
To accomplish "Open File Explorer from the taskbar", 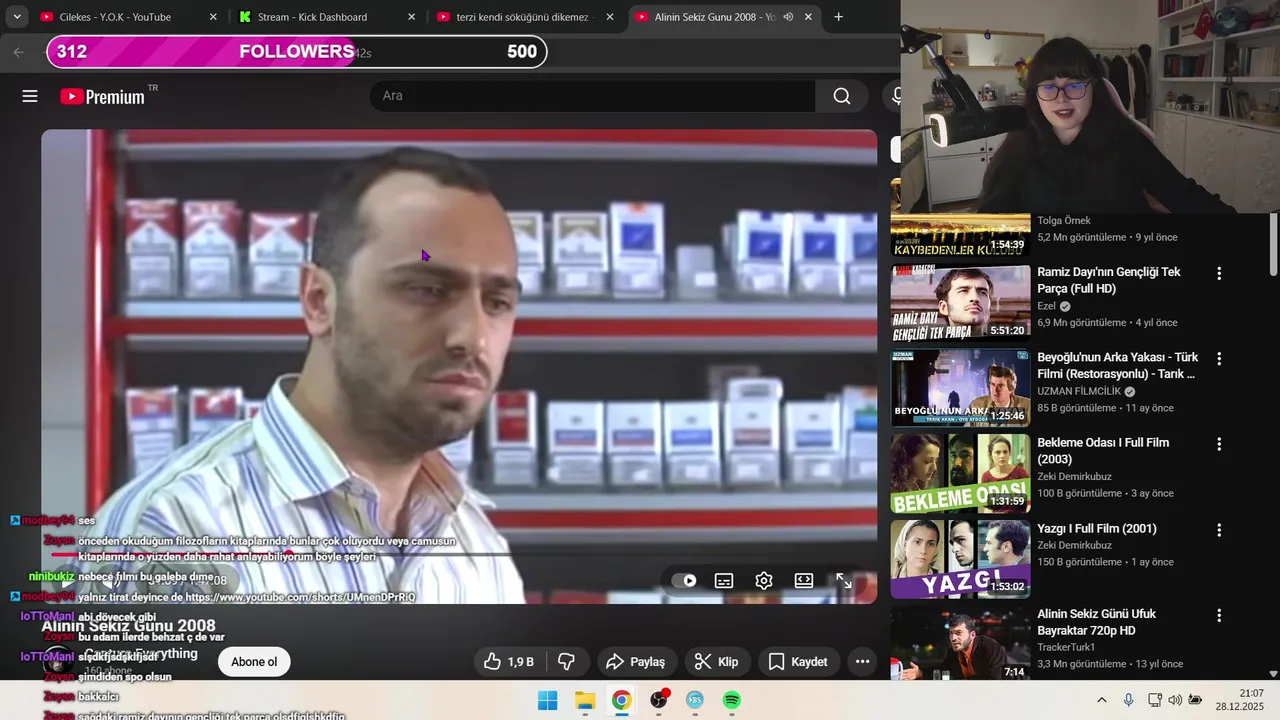I will point(585,700).
